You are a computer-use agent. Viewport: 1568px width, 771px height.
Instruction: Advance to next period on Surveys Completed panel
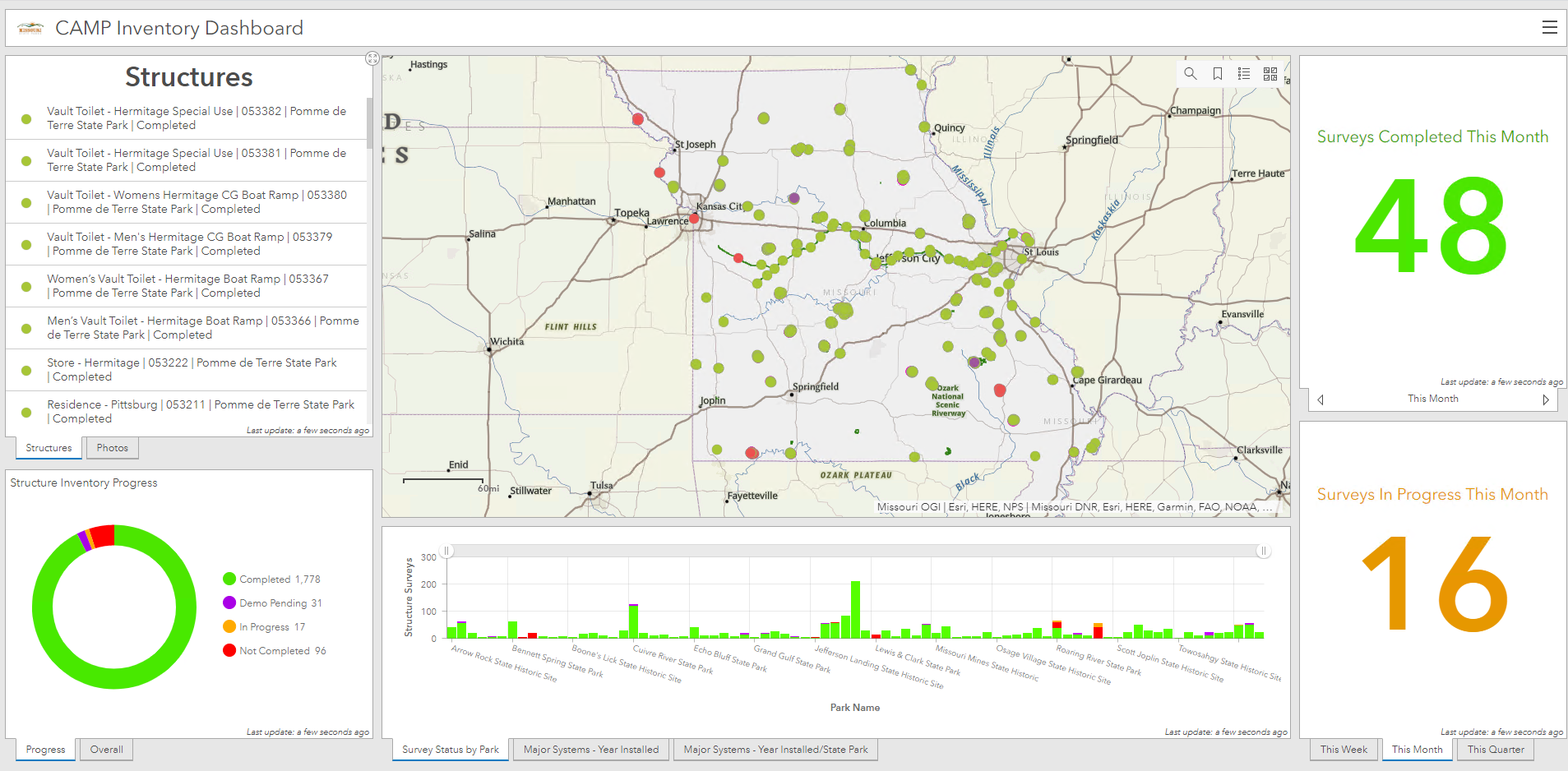click(x=1546, y=399)
